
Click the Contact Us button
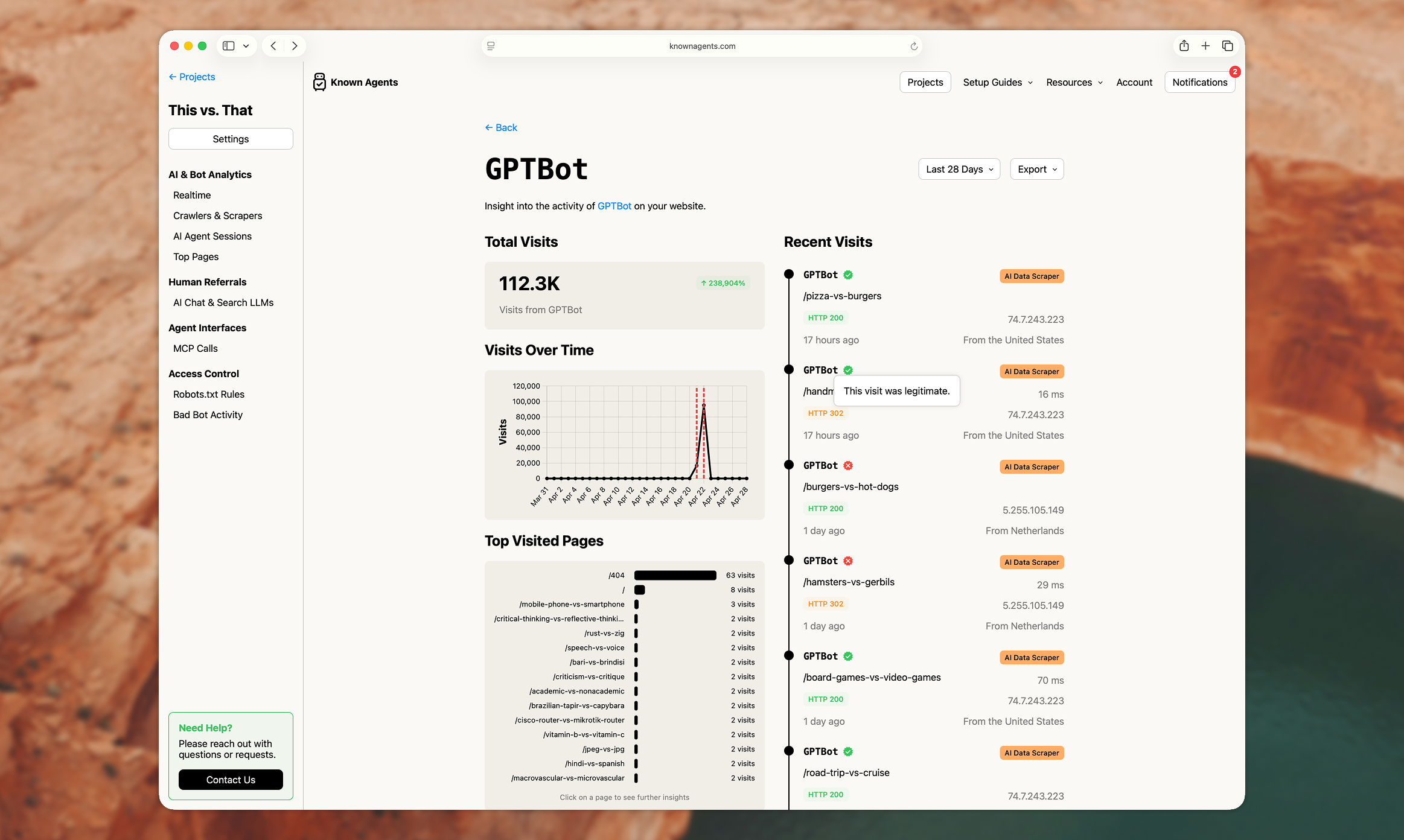pos(231,780)
